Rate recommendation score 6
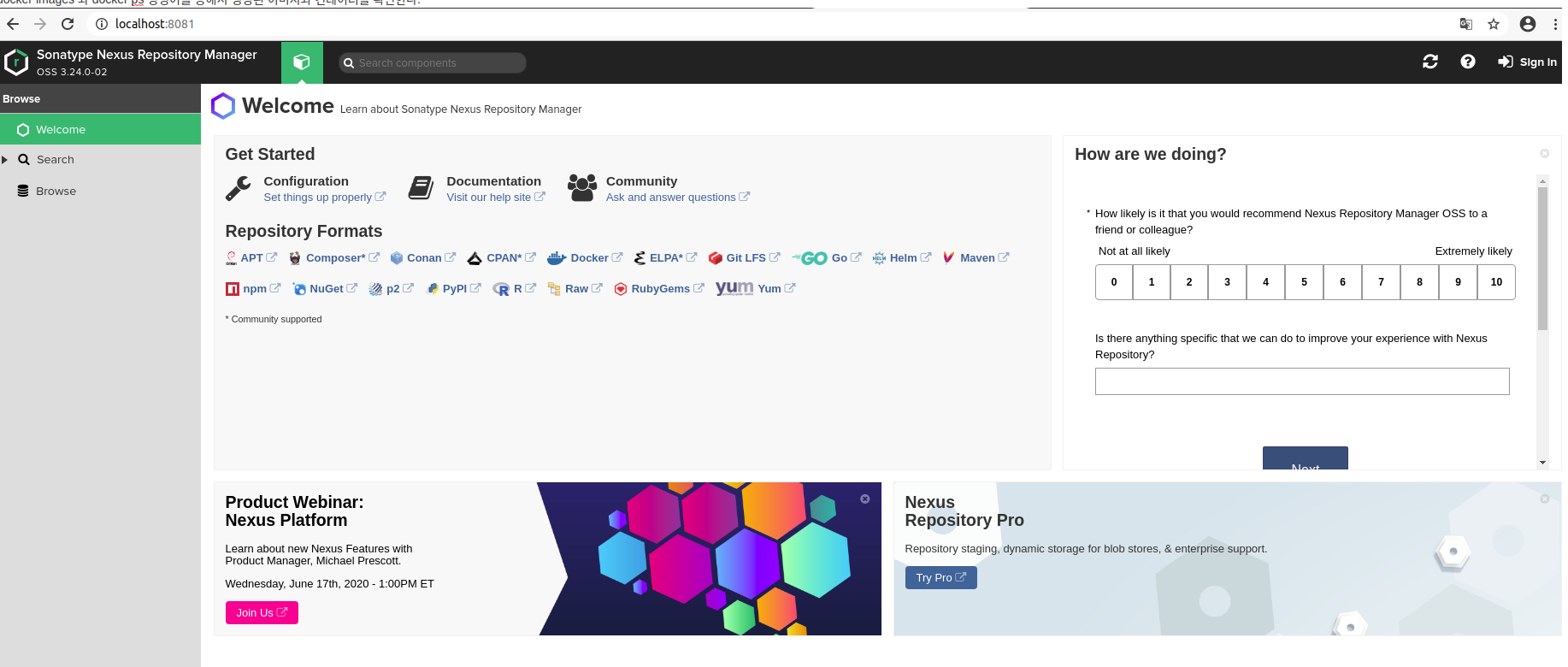 pos(1343,282)
